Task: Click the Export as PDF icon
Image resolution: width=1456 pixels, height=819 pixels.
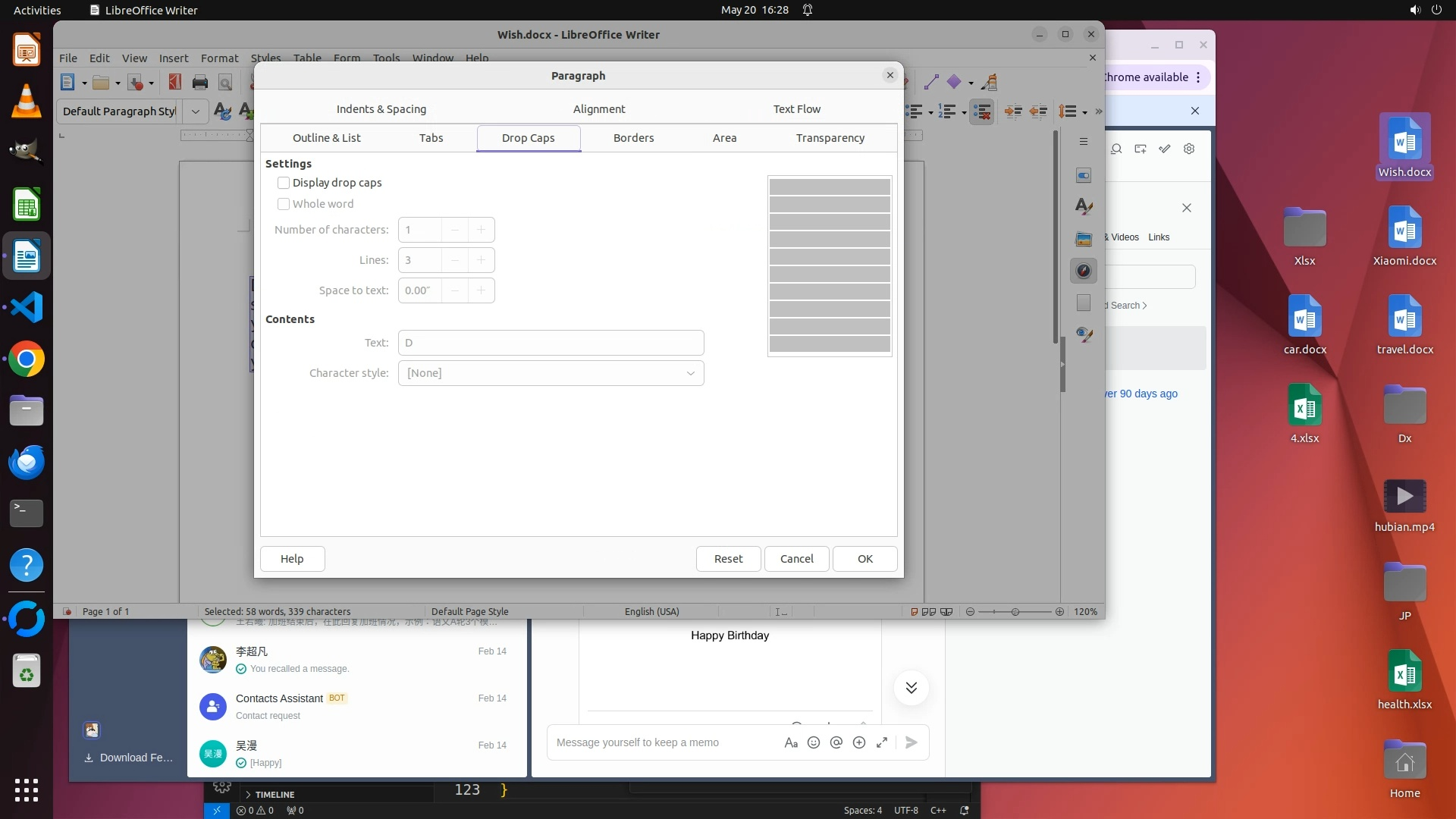Action: click(175, 83)
